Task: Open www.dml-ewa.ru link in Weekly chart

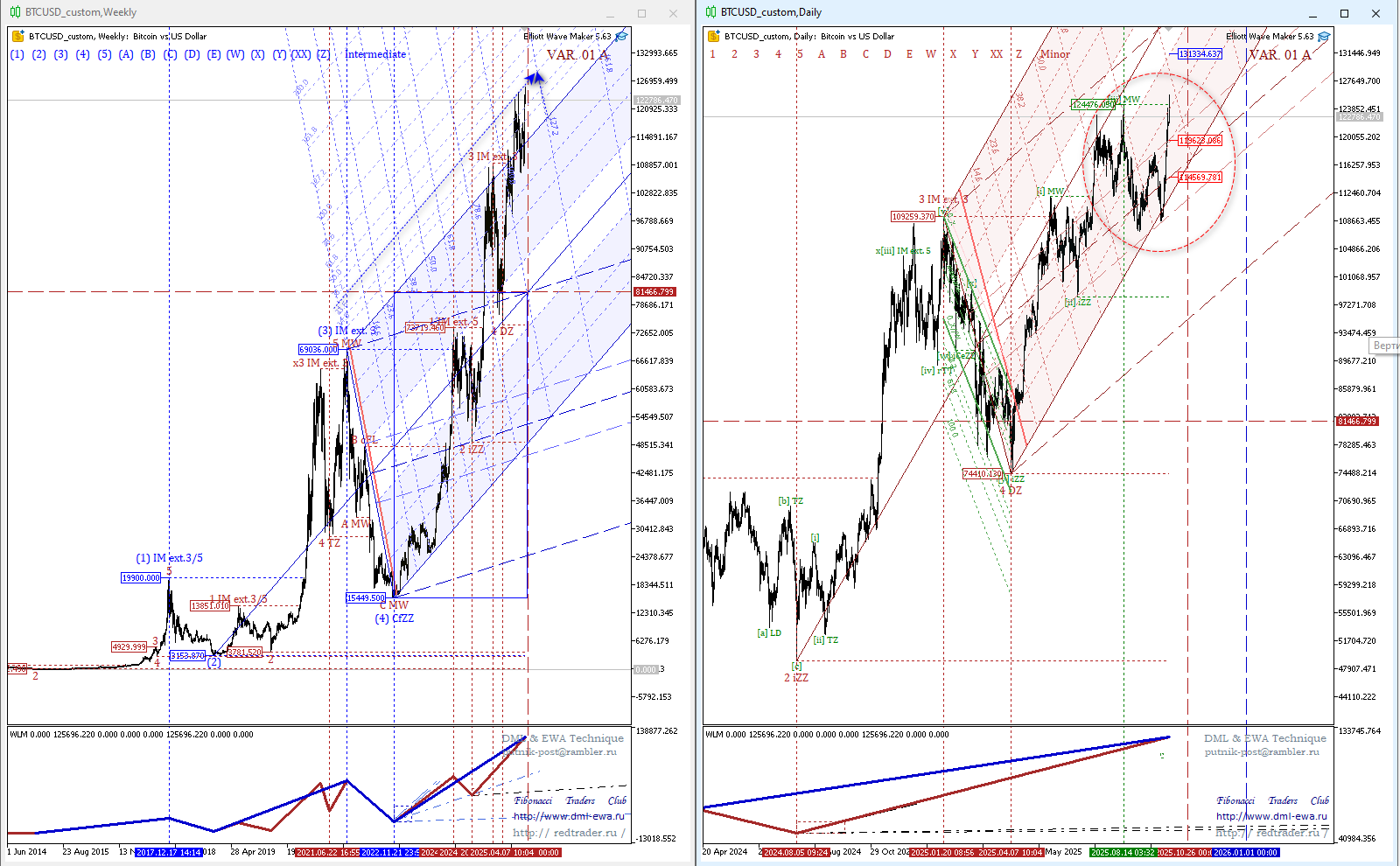Action: click(569, 816)
